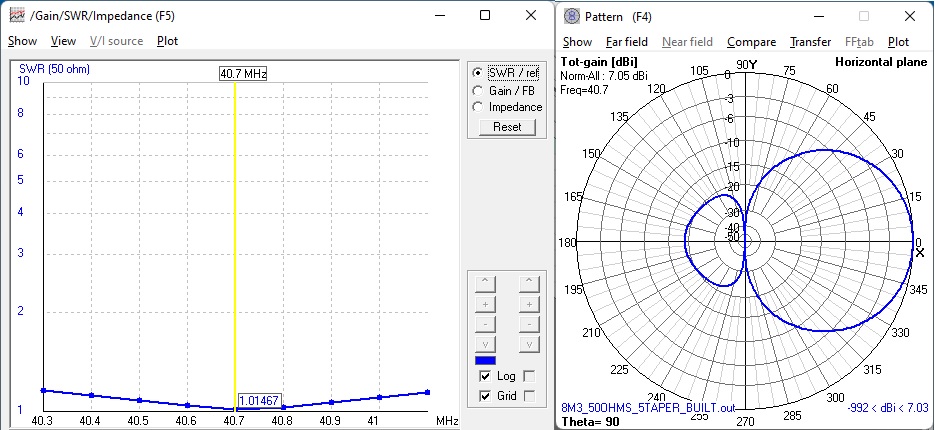Click the left column up-arrow button
935x430 pixels.
(x=485, y=283)
